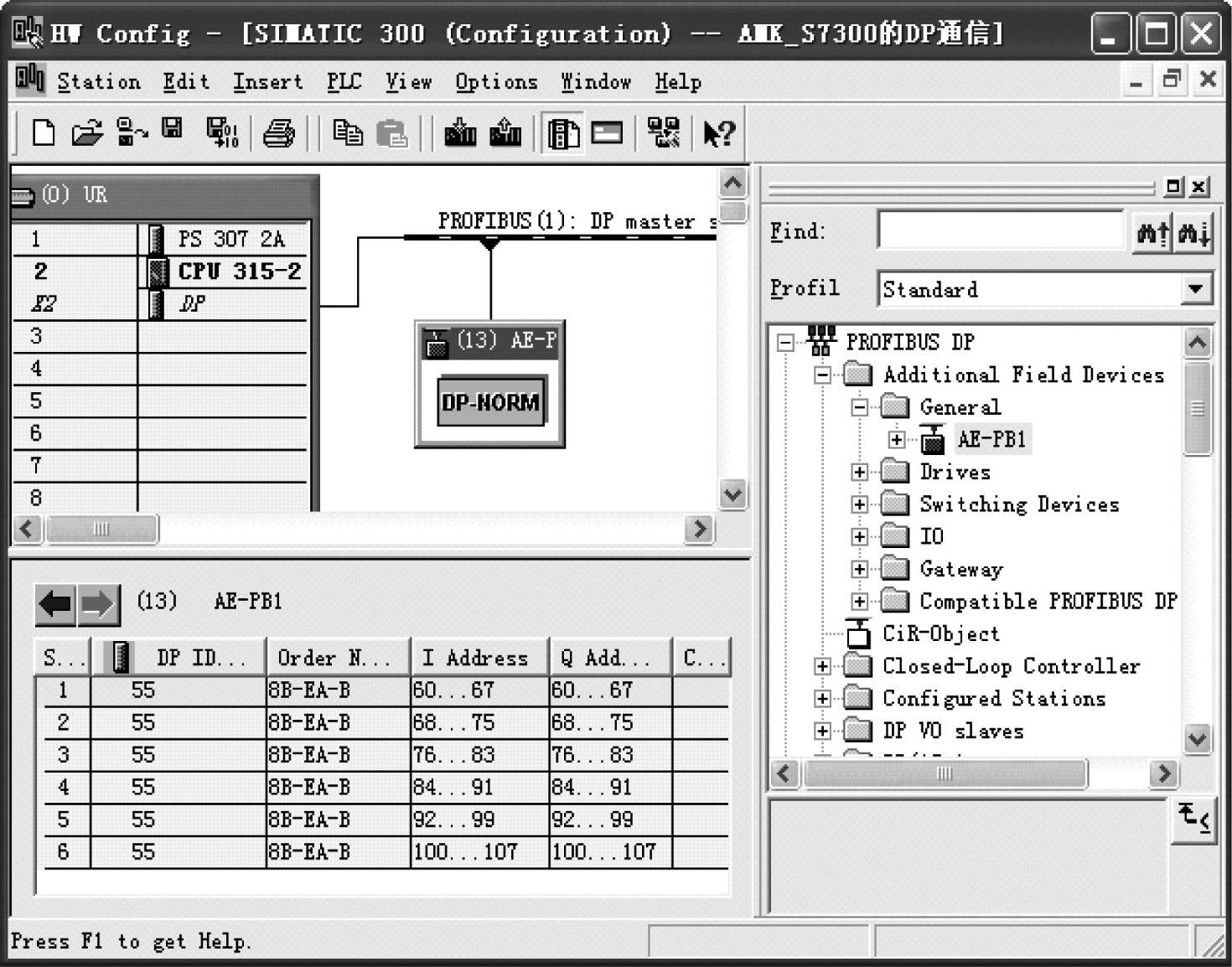Click the New document toolbar icon
The width and height of the screenshot is (1232, 967).
click(43, 132)
